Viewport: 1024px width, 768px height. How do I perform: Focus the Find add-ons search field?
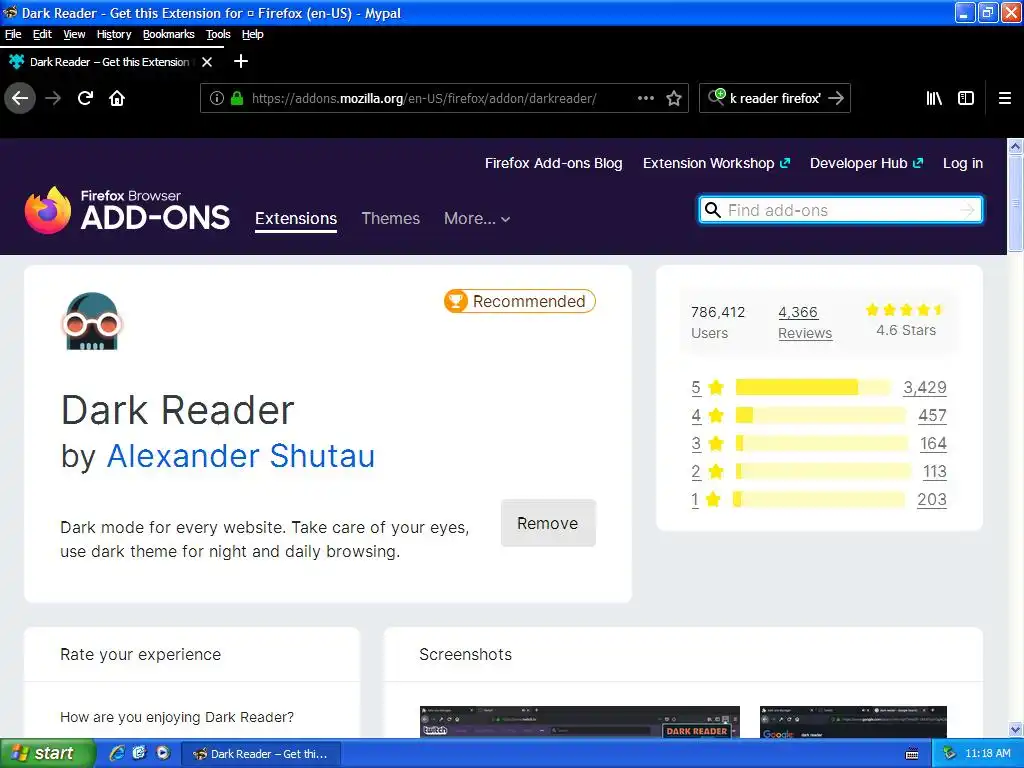pos(840,210)
